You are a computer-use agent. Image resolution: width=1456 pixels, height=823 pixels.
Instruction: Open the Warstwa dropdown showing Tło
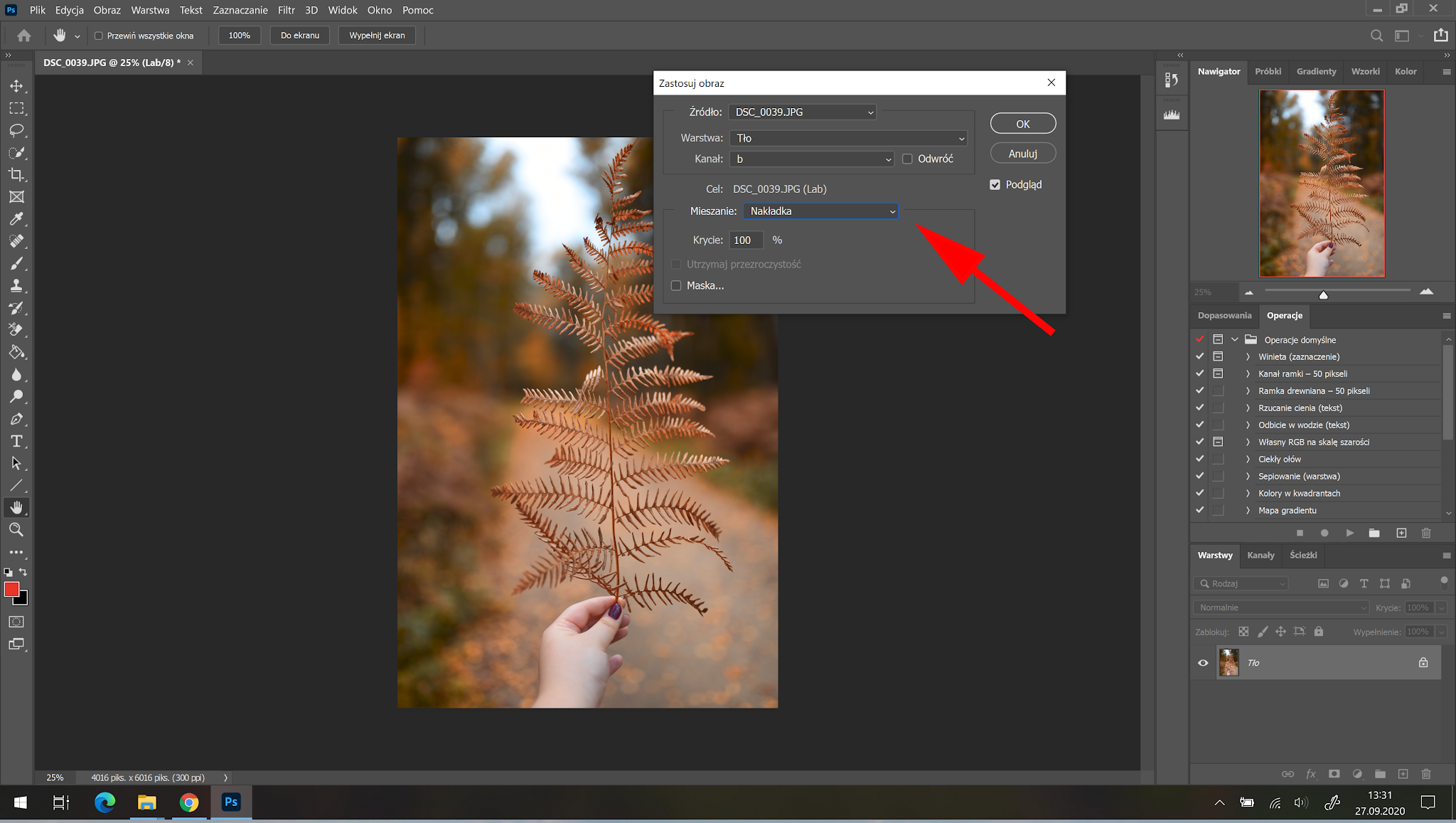849,138
